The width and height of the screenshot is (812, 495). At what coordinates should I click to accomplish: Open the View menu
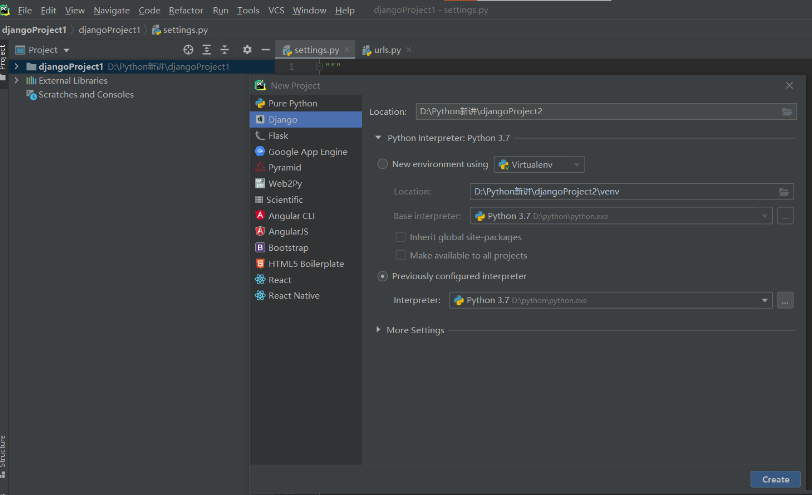pyautogui.click(x=75, y=10)
